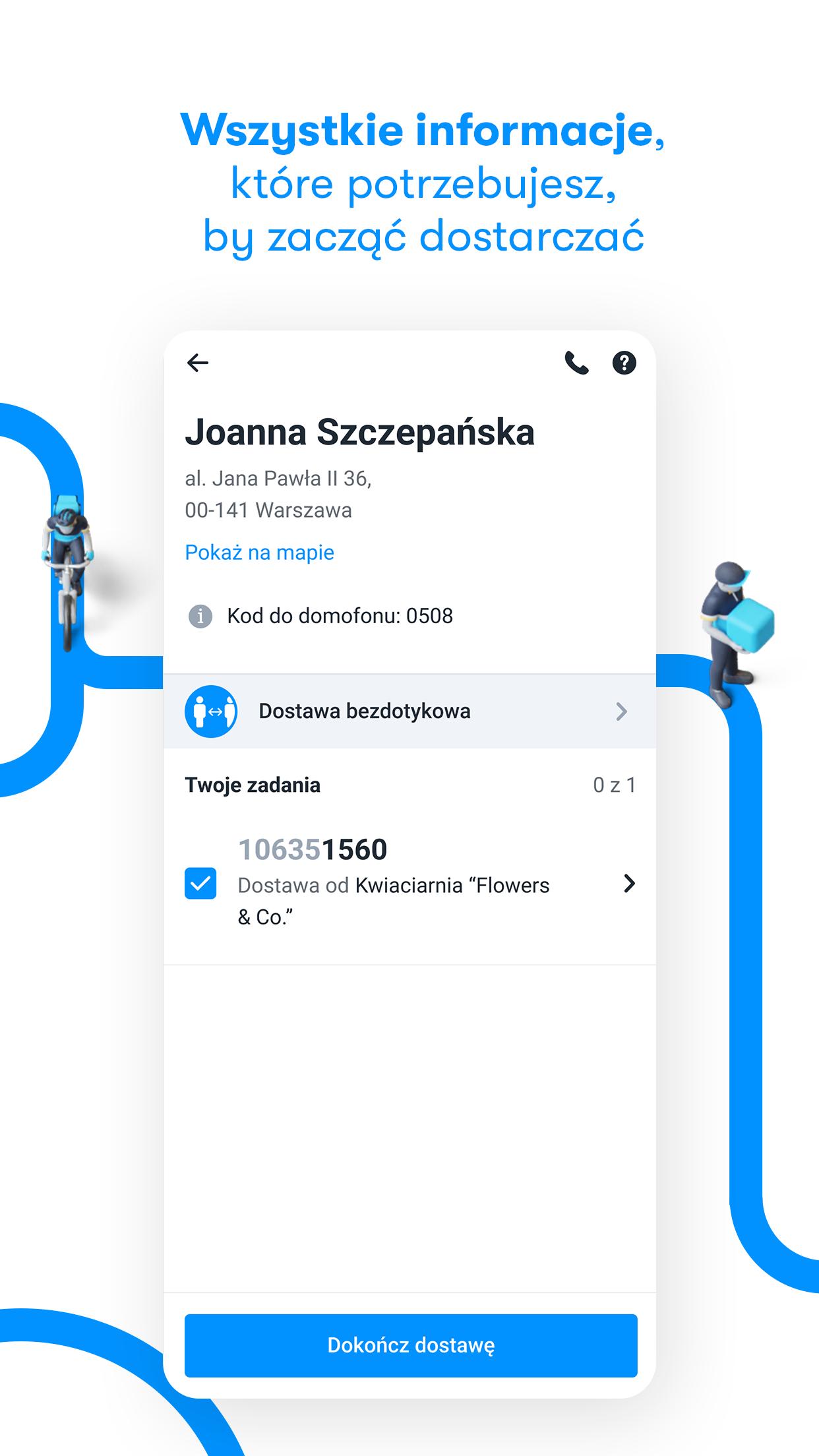Open the Twoje zadania section header
This screenshot has height=1456, width=819.
(253, 785)
